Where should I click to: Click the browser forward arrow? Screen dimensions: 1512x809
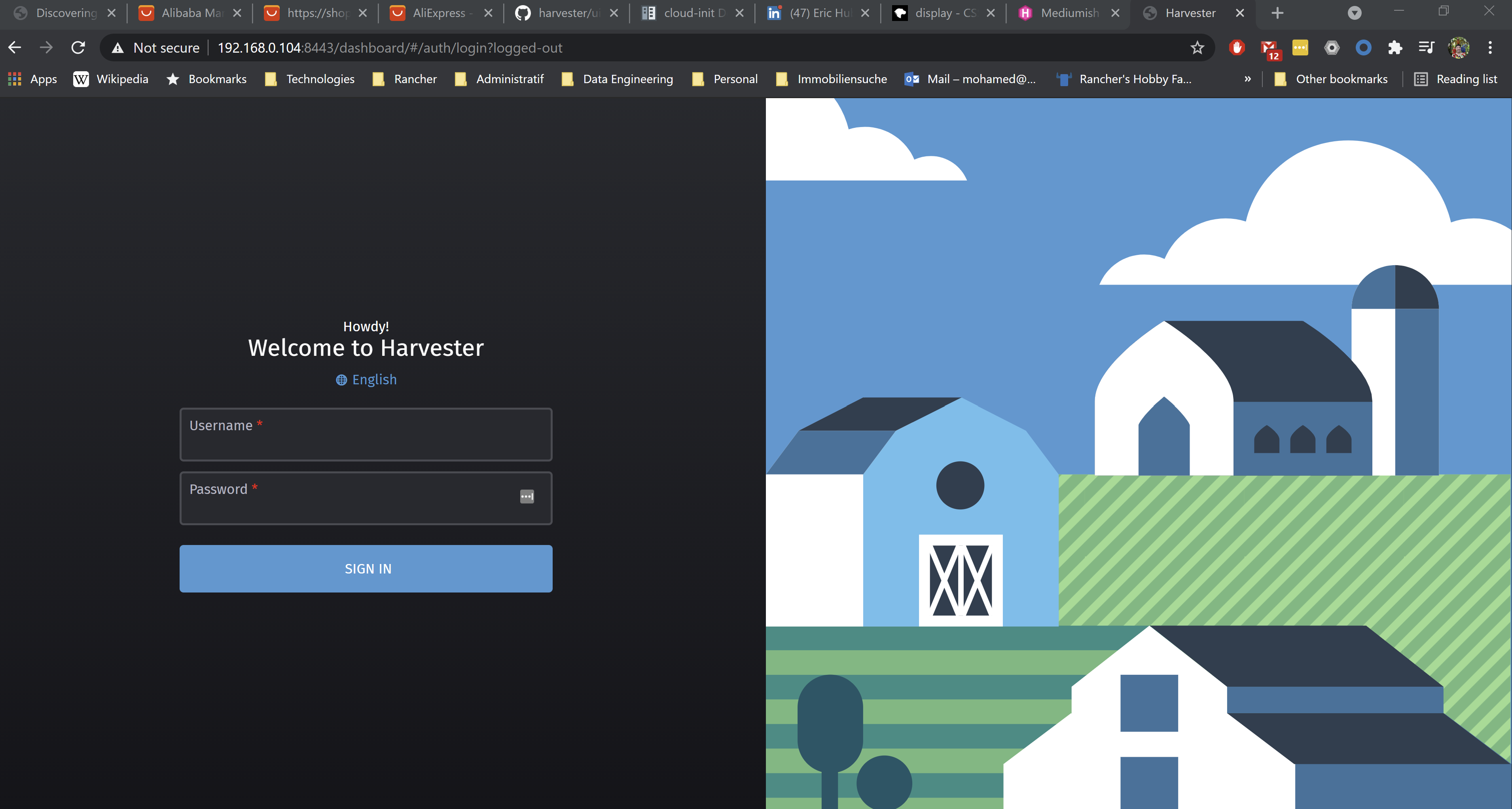point(46,47)
